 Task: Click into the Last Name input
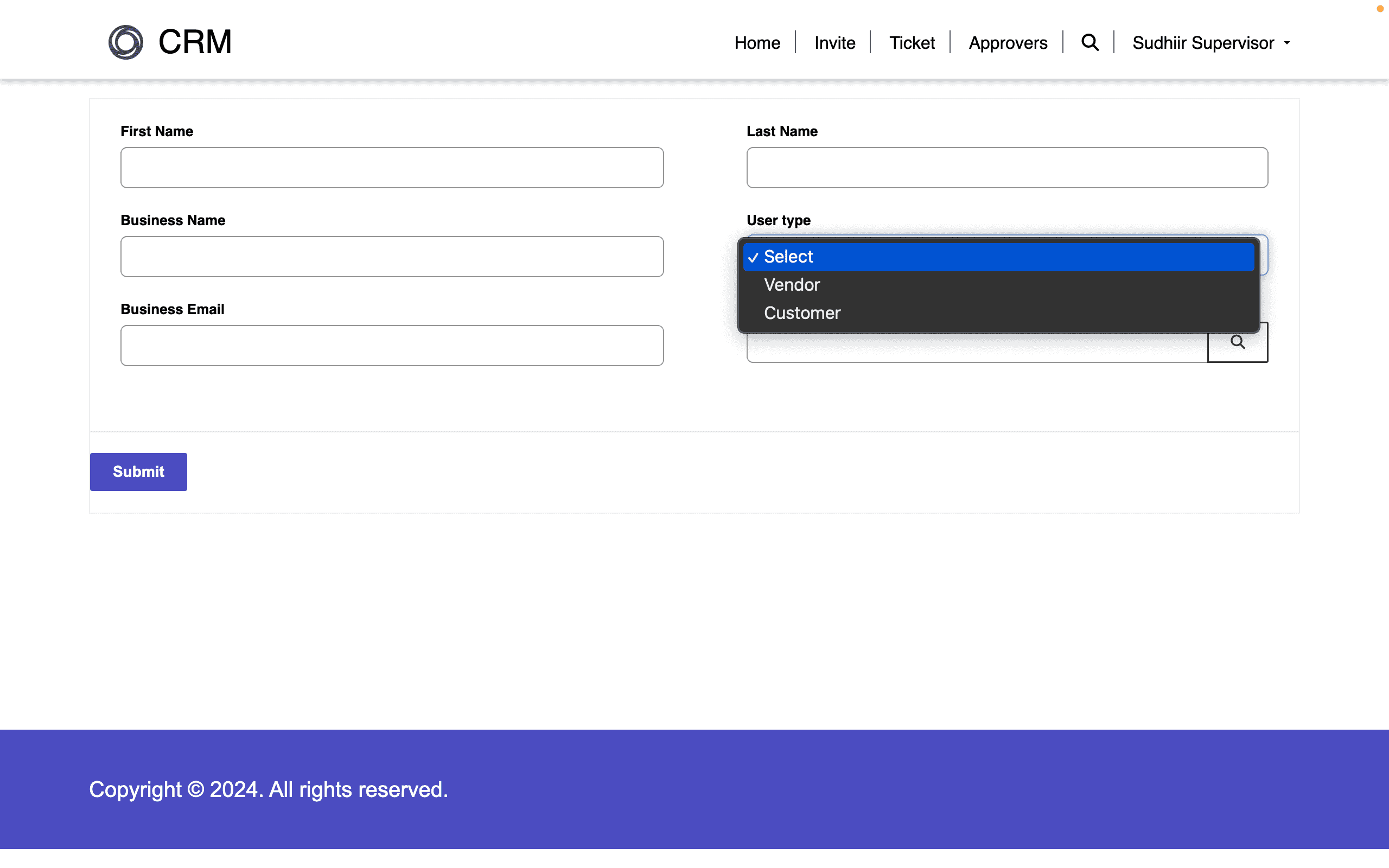point(1006,168)
